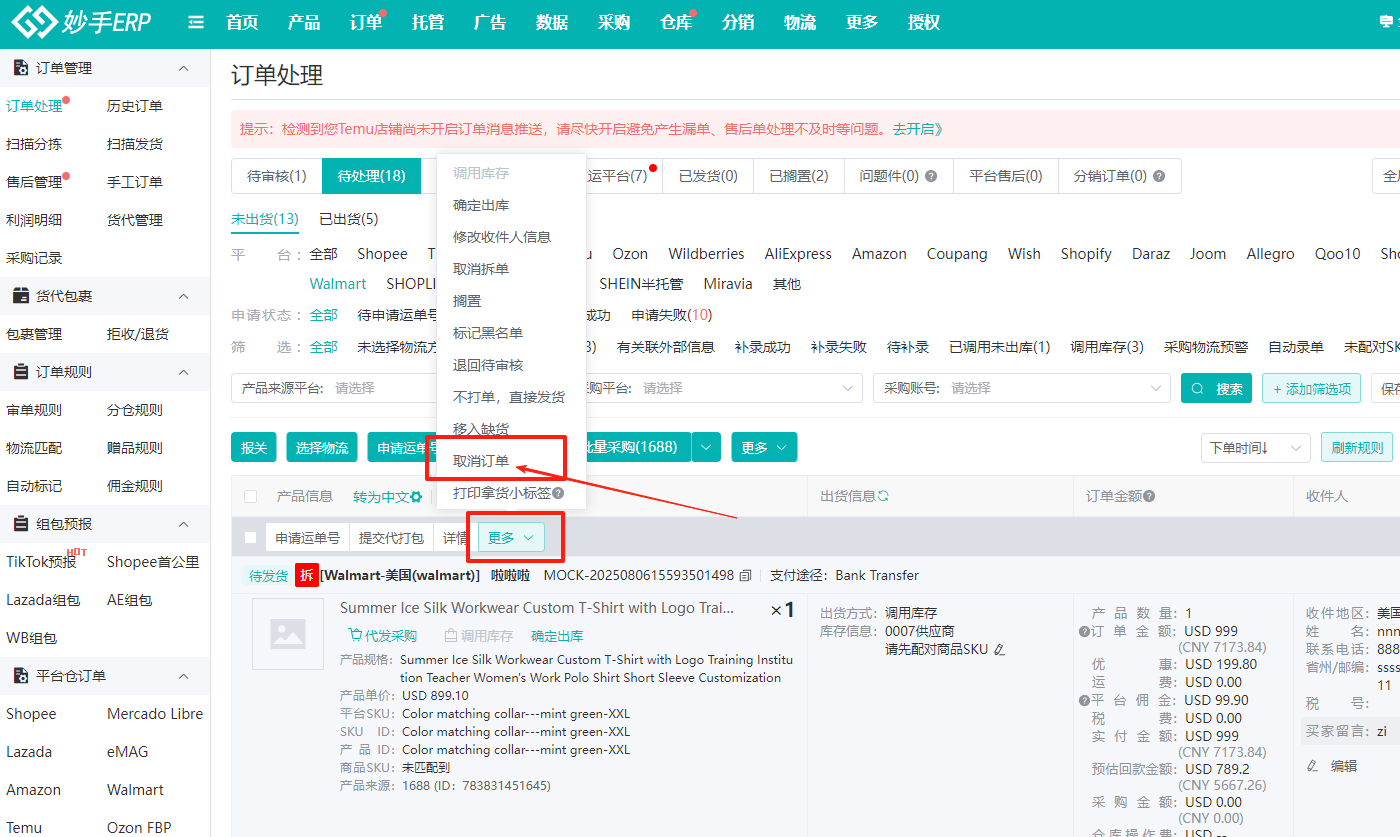
Task: Click the help icon beside 打印拿货小标签
Action: [558, 493]
